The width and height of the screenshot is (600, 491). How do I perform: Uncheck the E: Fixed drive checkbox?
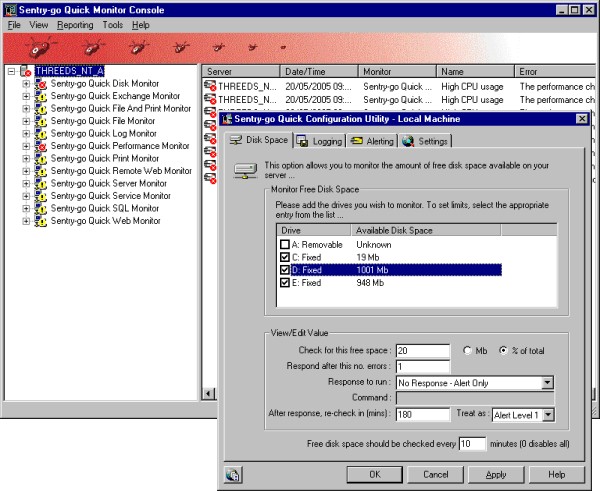(x=285, y=283)
